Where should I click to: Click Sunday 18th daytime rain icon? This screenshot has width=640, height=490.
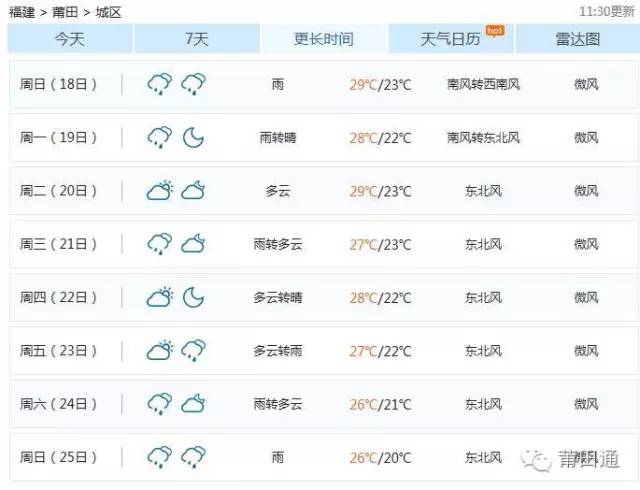(160, 84)
